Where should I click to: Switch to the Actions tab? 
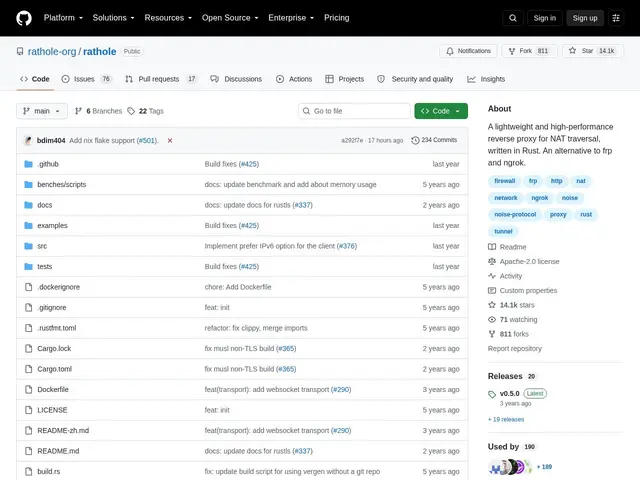(294, 79)
